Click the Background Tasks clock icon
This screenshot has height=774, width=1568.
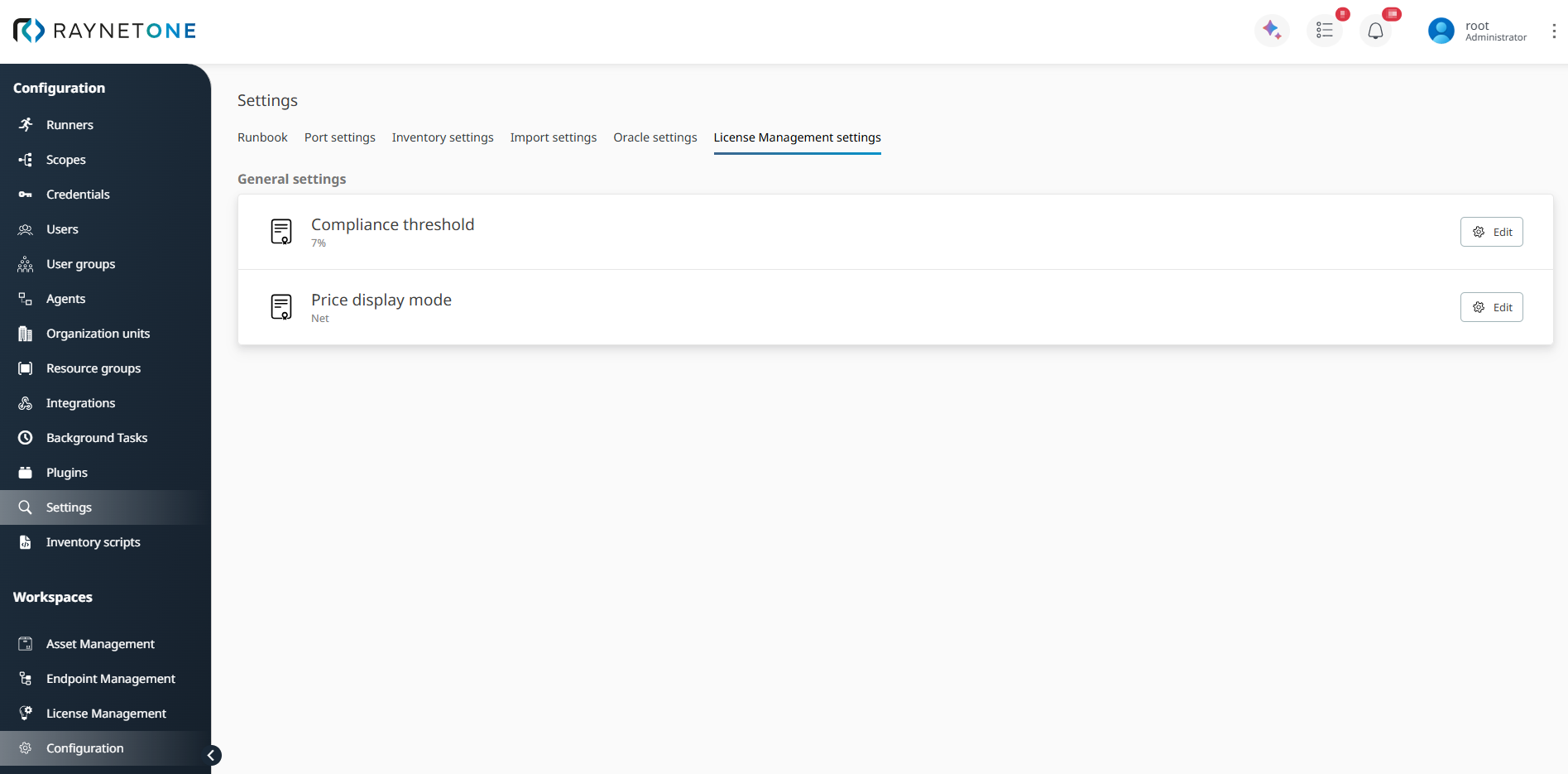pos(26,437)
